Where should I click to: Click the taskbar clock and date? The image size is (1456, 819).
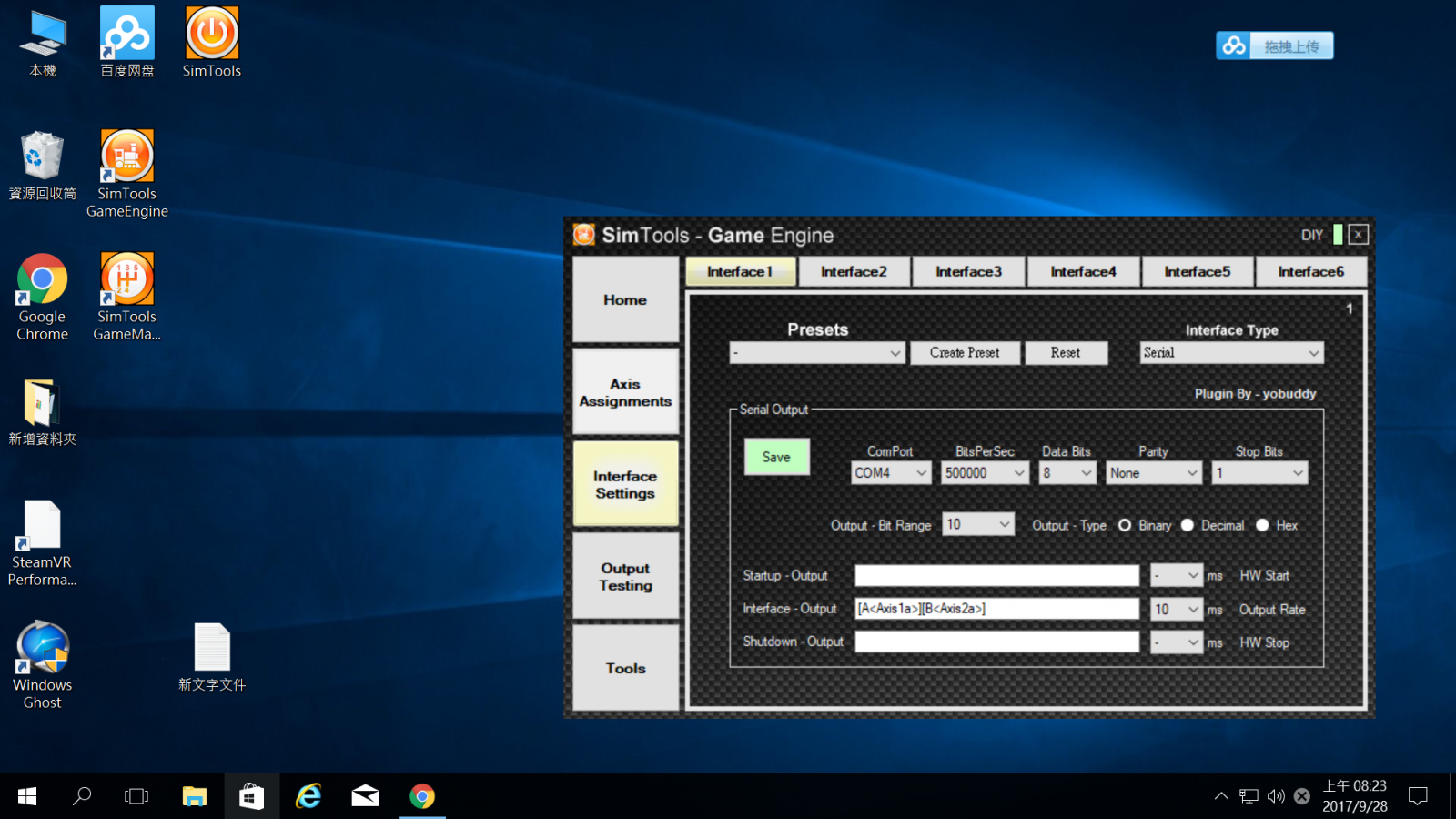(x=1355, y=796)
